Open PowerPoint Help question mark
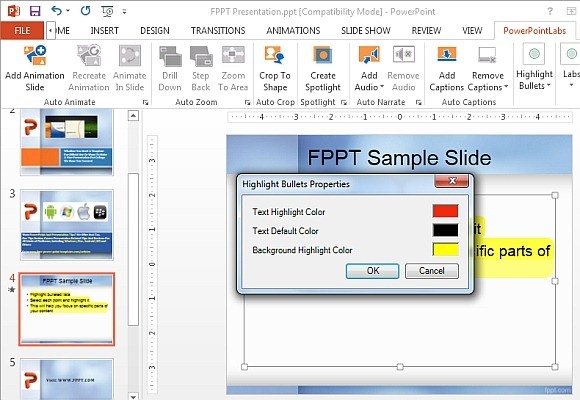Screen dimensions: 580x400 (550, 11)
